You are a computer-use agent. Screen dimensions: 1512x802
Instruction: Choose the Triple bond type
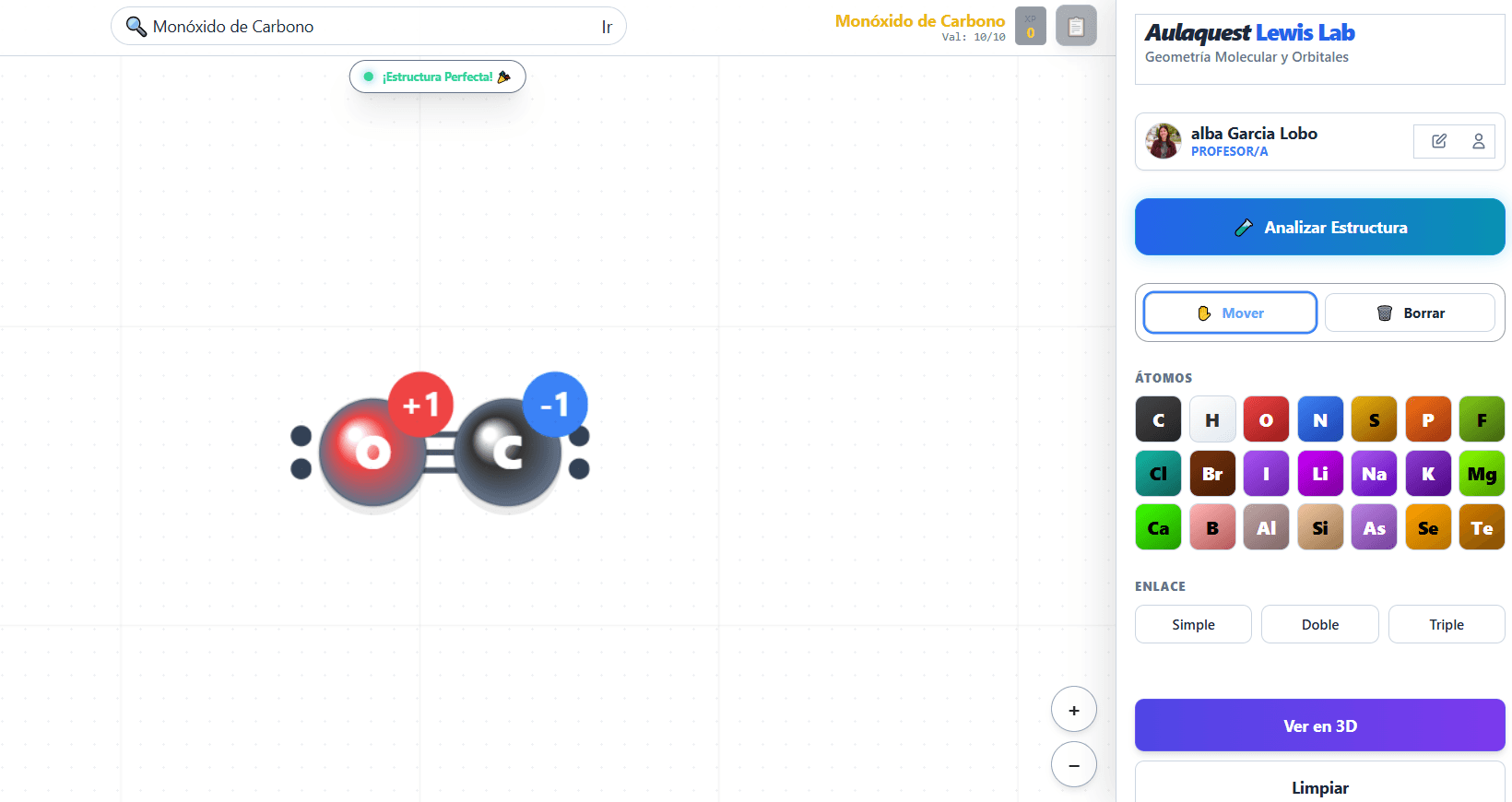pos(1447,624)
